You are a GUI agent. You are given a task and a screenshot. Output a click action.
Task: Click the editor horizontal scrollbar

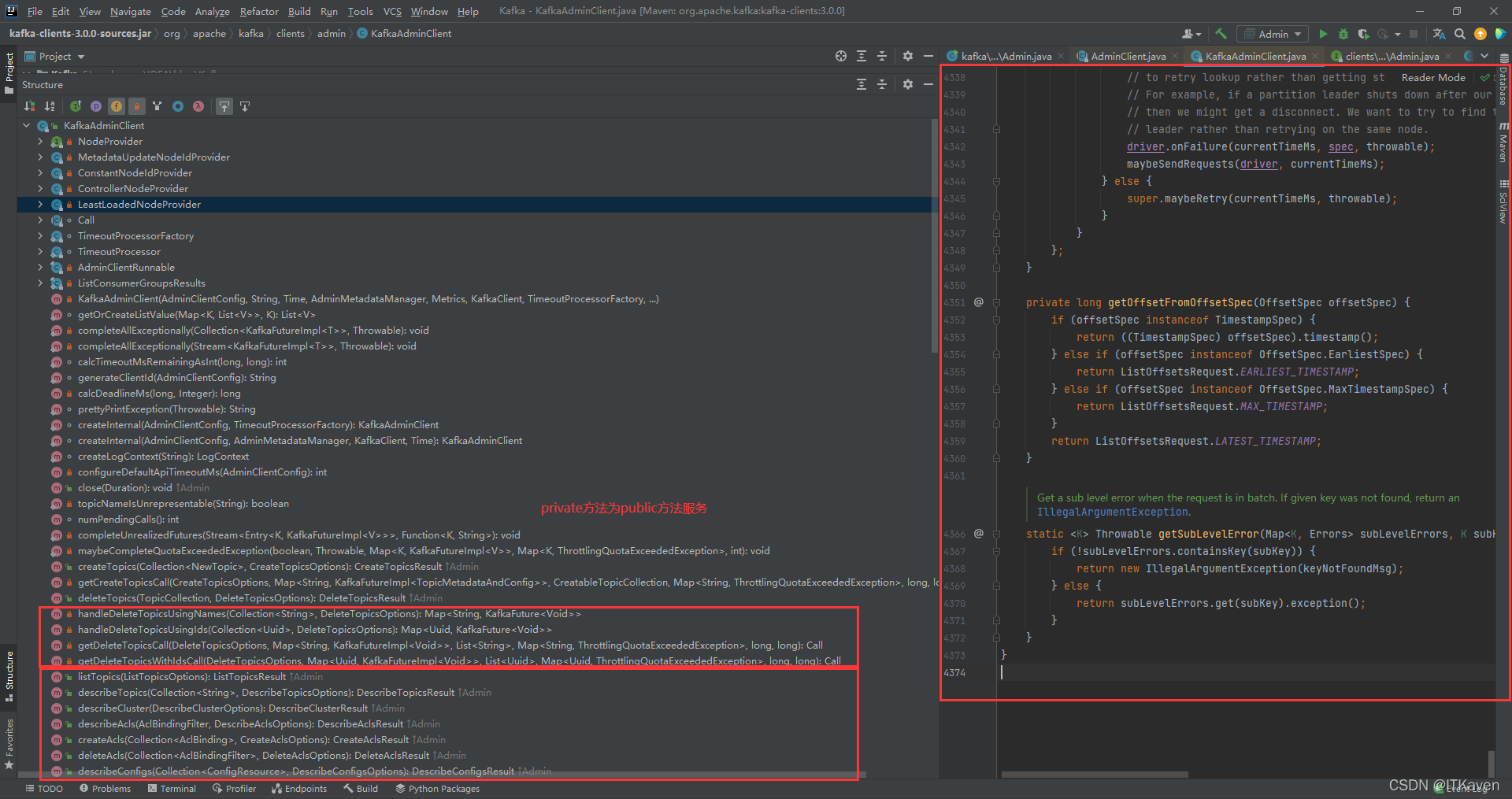tap(1095, 775)
